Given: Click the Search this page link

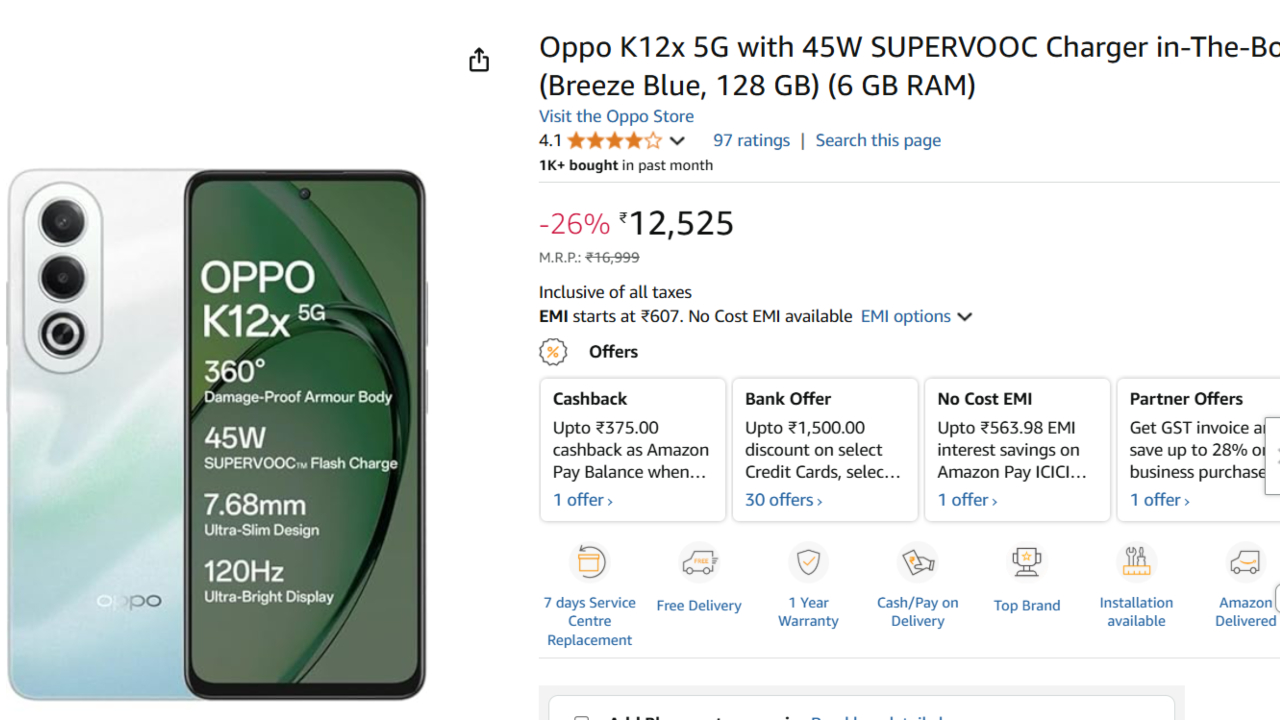Looking at the screenshot, I should tap(878, 140).
